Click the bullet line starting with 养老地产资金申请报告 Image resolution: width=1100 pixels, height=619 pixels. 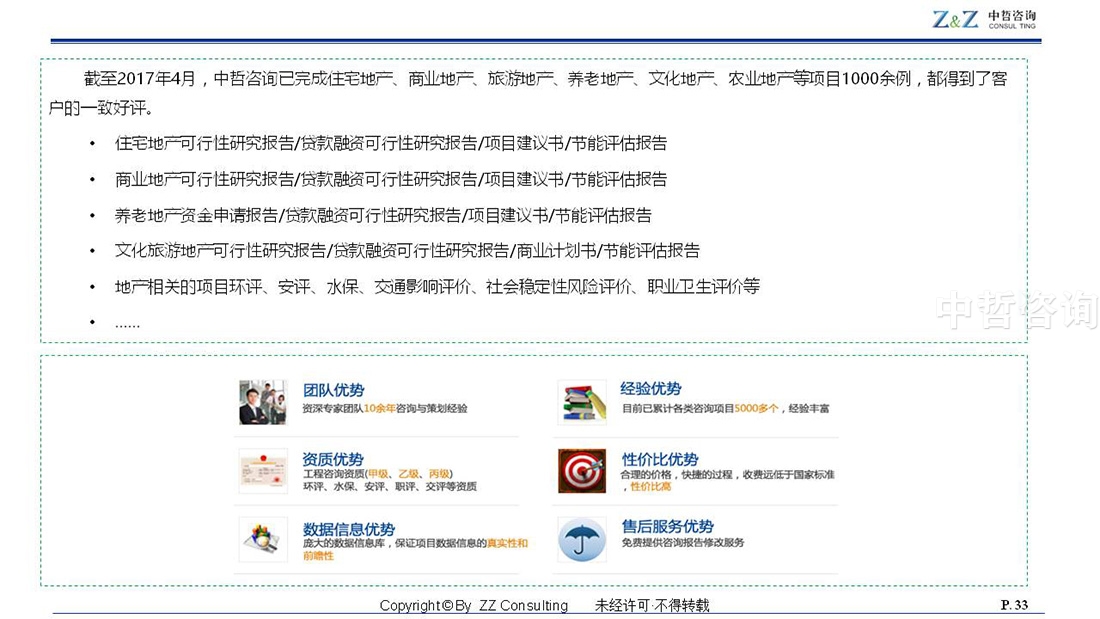click(383, 215)
